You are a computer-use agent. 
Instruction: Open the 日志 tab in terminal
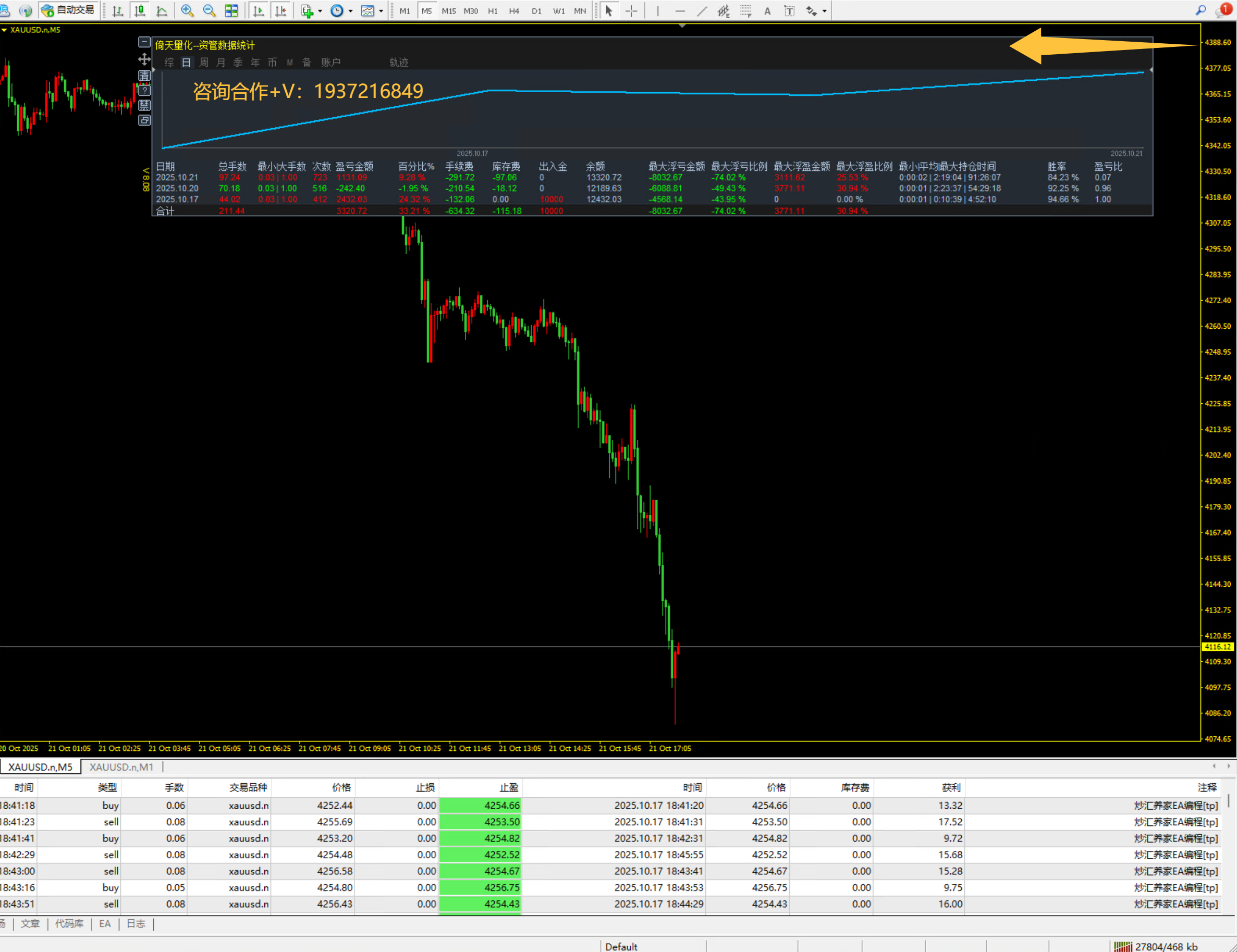click(136, 924)
